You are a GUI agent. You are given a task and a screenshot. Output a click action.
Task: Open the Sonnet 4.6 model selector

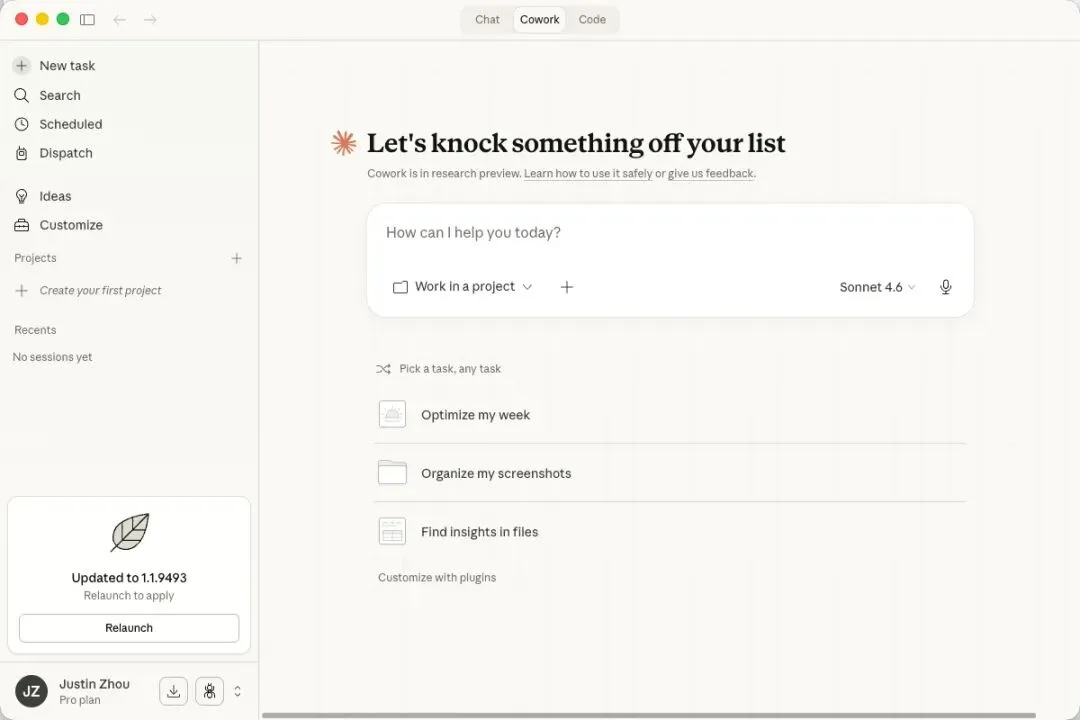(877, 287)
